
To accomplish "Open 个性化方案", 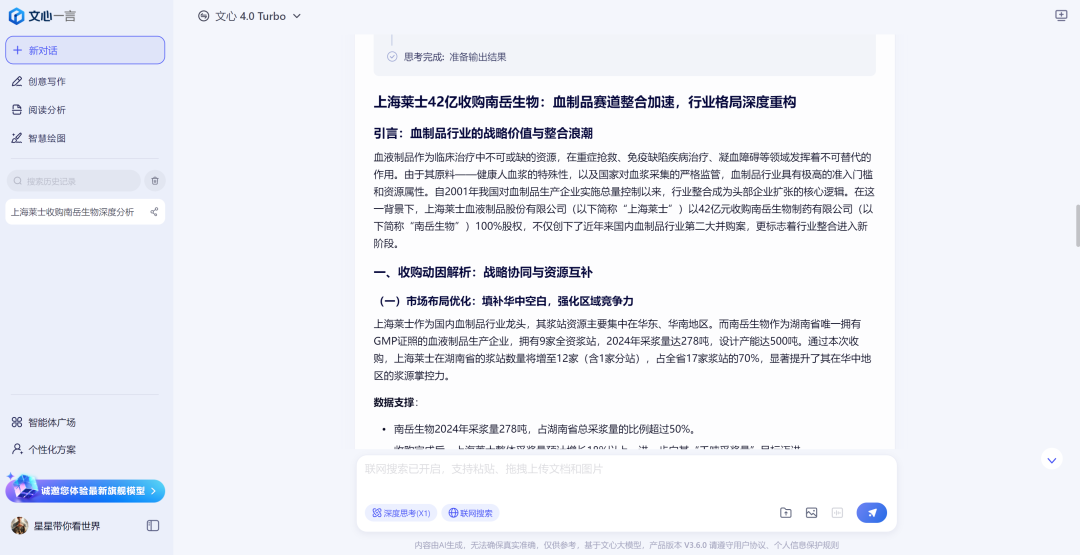I will (44, 449).
